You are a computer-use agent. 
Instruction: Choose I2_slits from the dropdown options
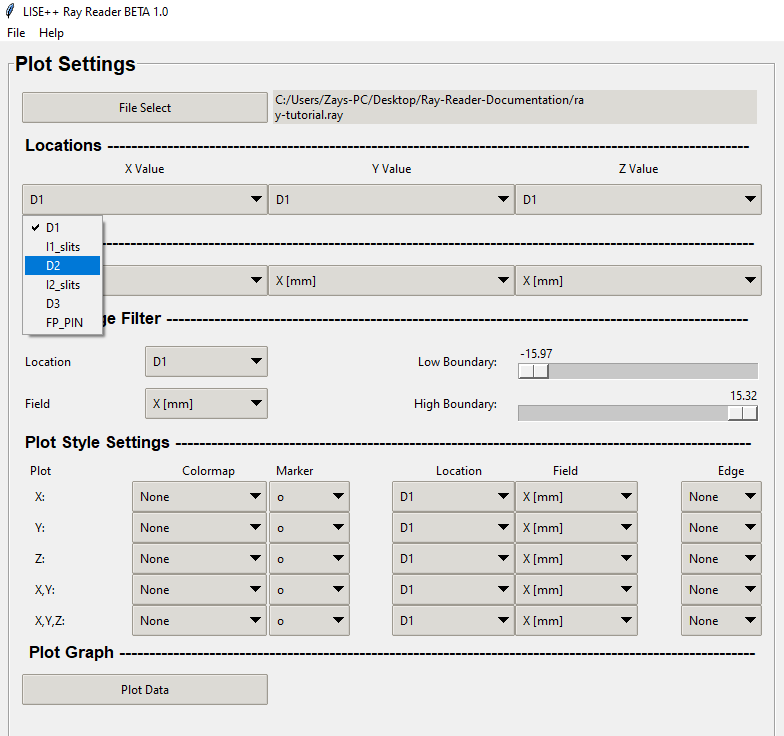coord(62,285)
